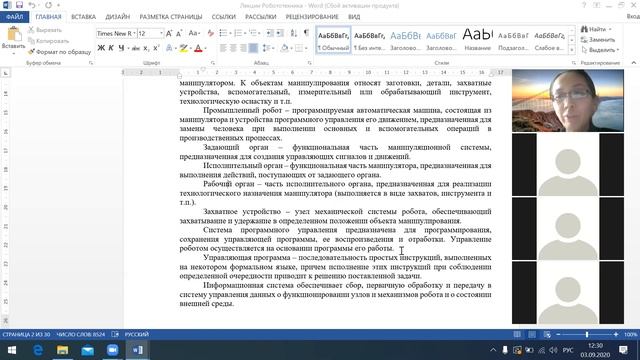640x360 pixels.
Task: Center the paragraph text
Action: coord(233,48)
